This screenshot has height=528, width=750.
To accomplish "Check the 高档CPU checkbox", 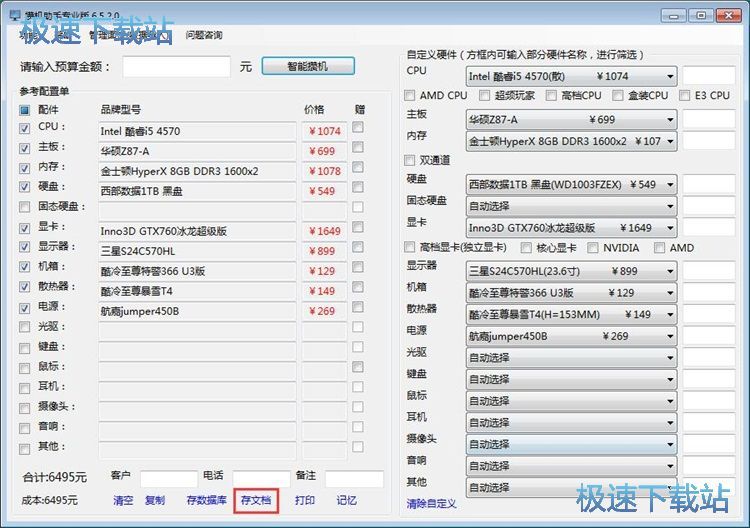I will pyautogui.click(x=551, y=95).
